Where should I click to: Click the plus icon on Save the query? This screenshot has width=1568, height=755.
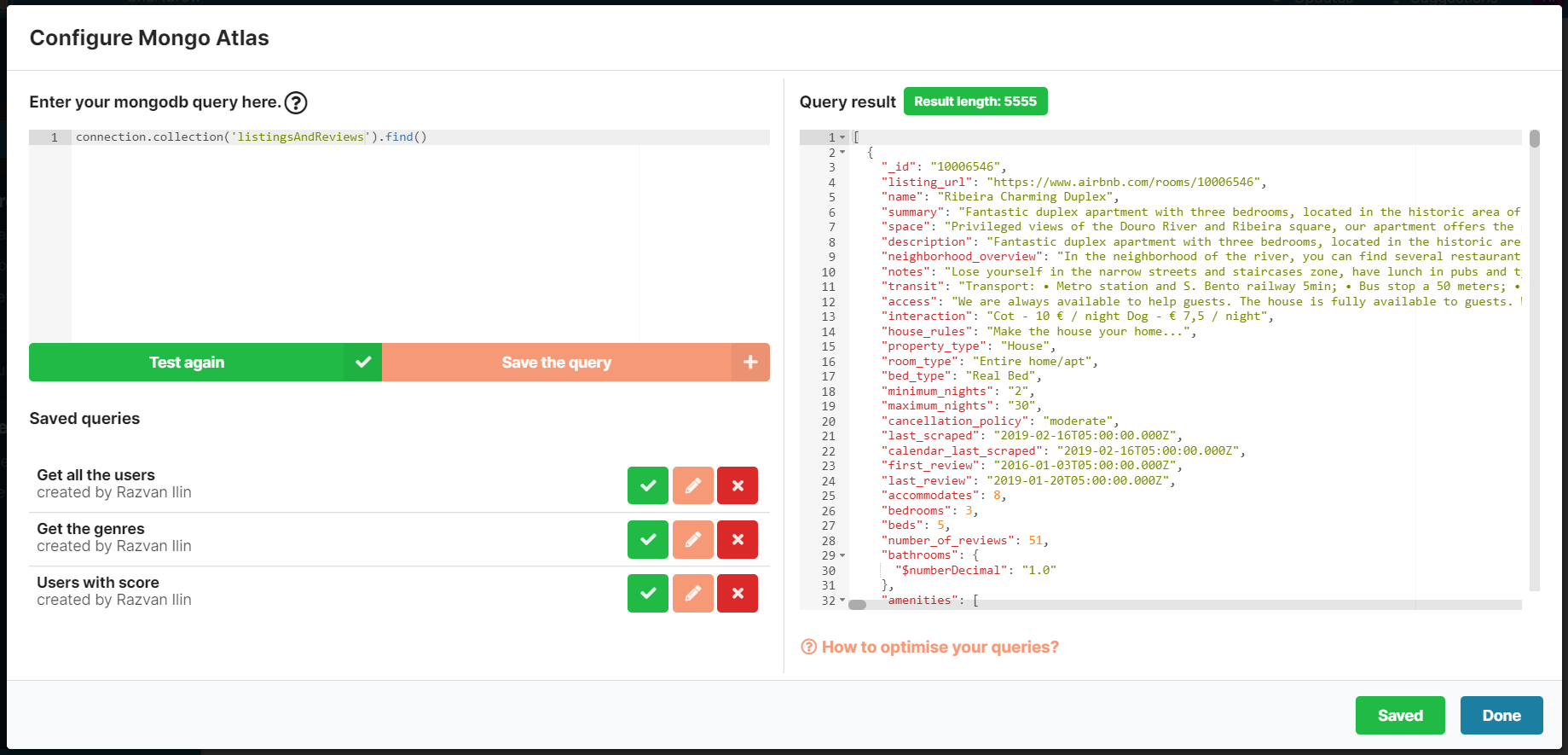tap(750, 363)
